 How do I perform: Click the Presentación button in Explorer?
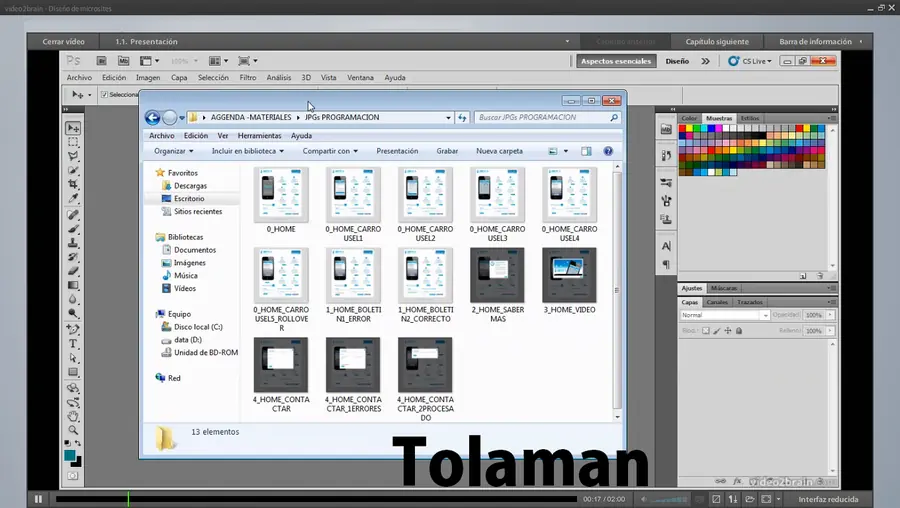tap(397, 151)
